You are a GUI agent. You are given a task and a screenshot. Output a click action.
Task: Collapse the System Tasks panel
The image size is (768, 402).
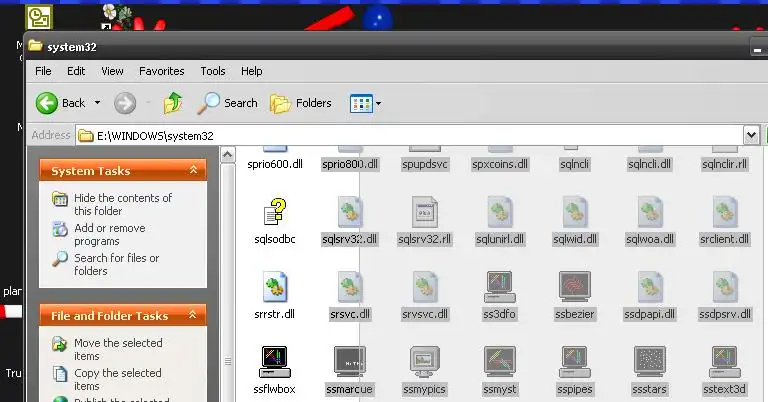[x=193, y=170]
